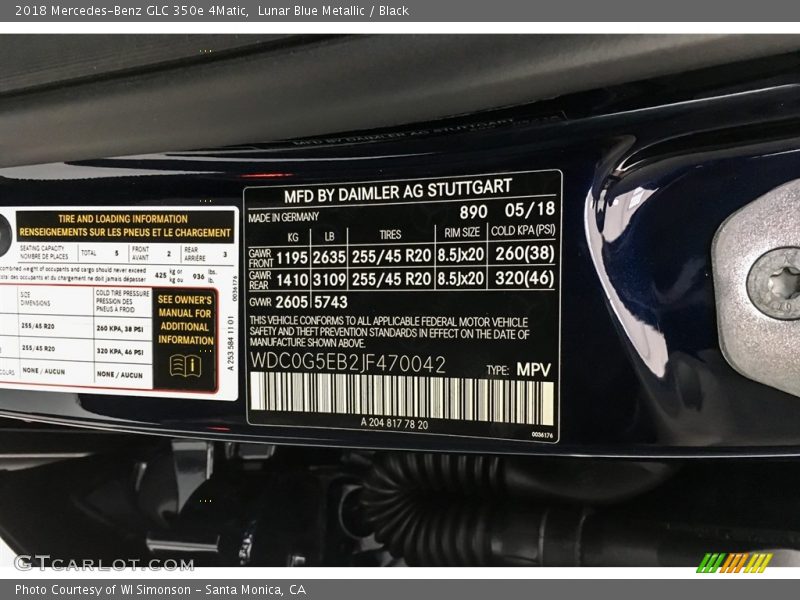Click GAWR front KG value 1195
The height and width of the screenshot is (600, 800).
(292, 258)
